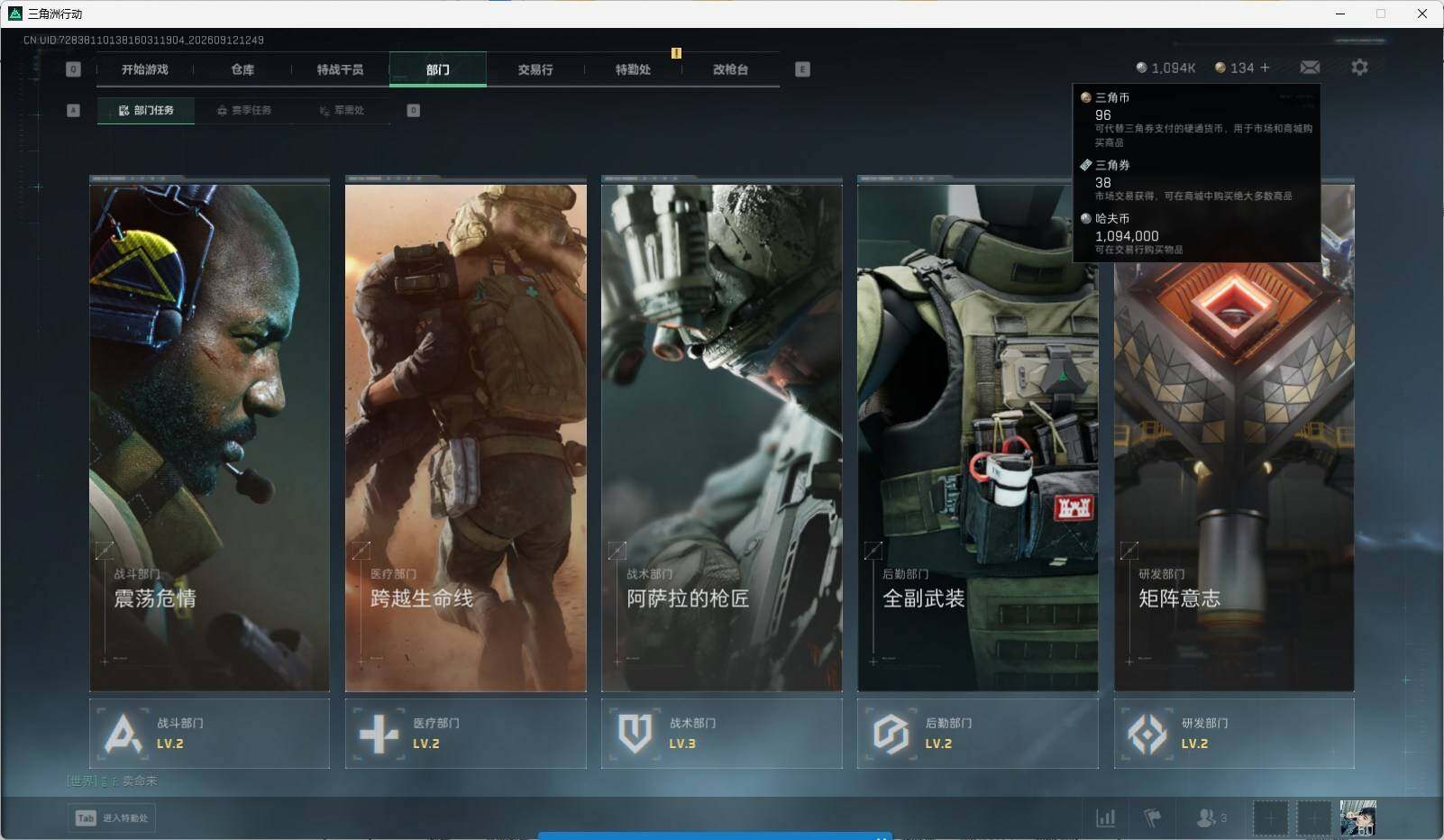Click the 战术部门 LV.3 panel
The height and width of the screenshot is (840, 1444).
click(x=722, y=734)
